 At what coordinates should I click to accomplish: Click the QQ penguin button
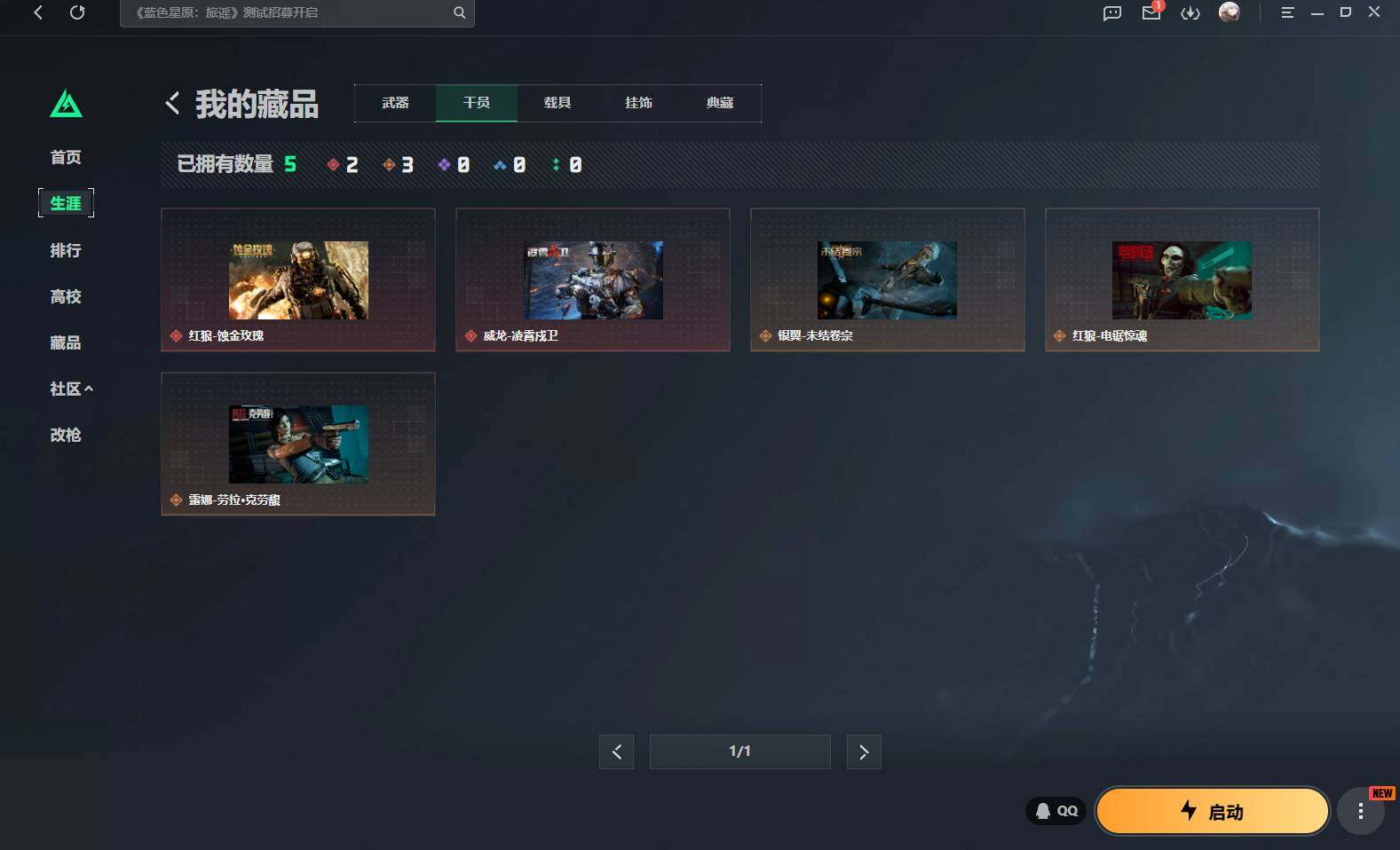1056,811
